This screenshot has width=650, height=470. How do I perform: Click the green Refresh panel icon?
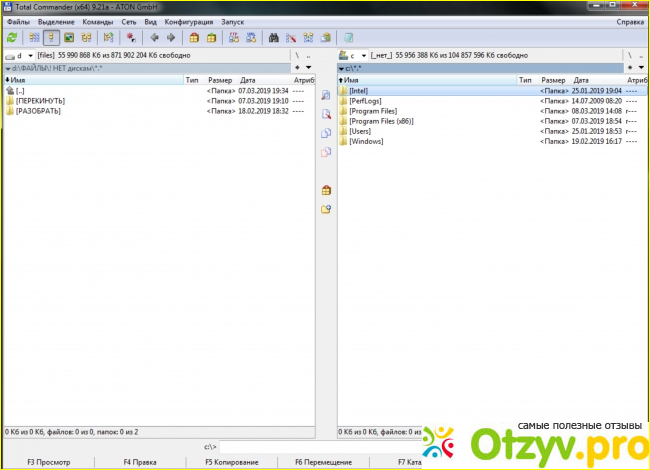pyautogui.click(x=12, y=37)
